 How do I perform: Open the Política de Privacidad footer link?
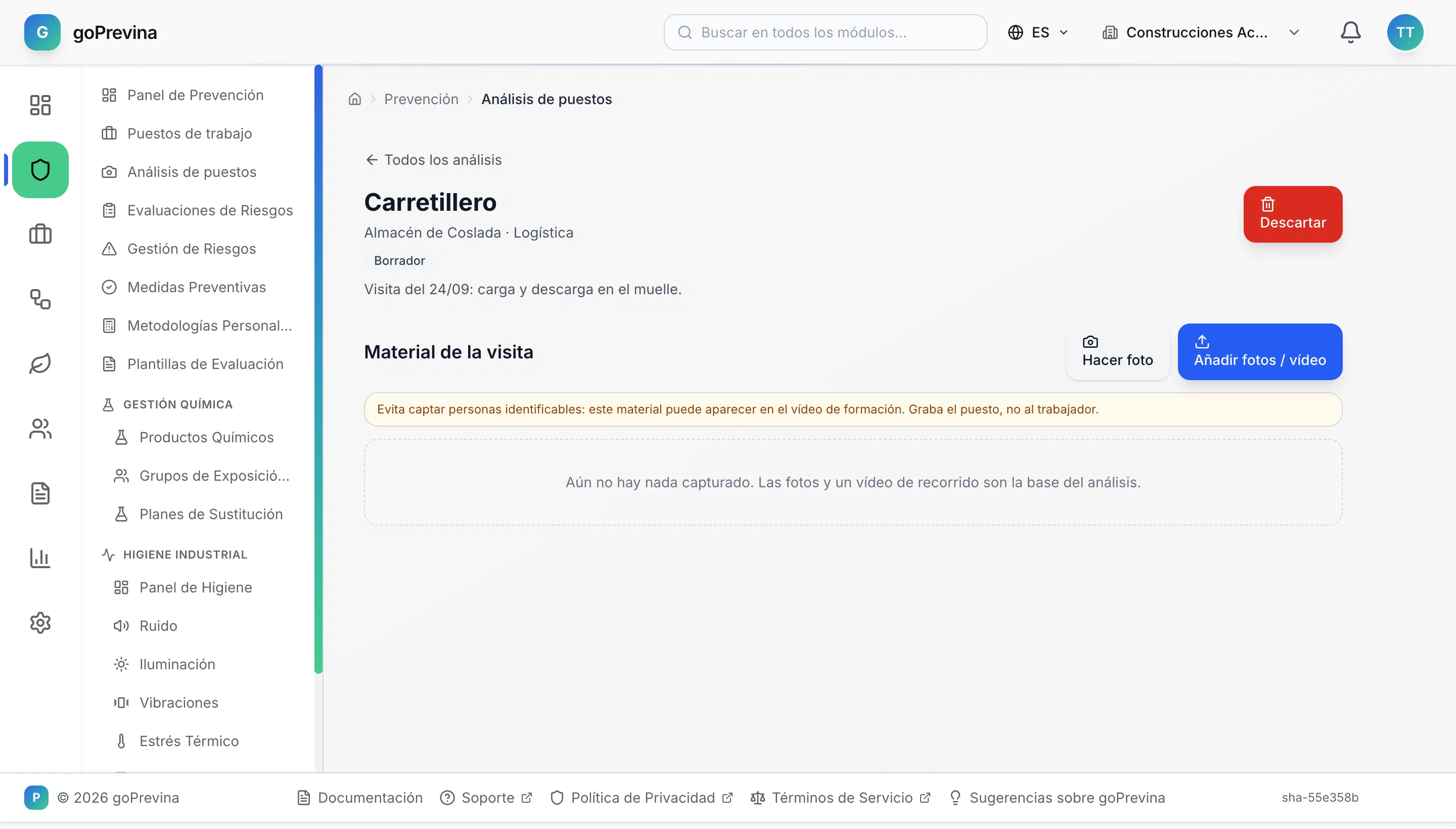(642, 798)
